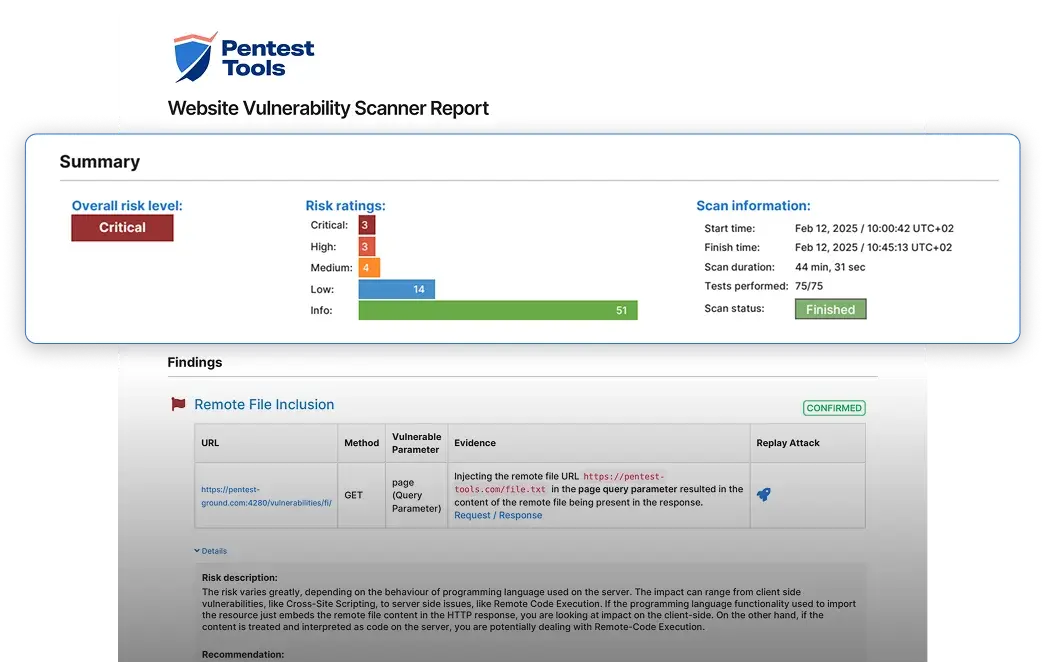This screenshot has width=1045, height=663.
Task: Click the CONFIRMED badge
Action: click(x=834, y=408)
